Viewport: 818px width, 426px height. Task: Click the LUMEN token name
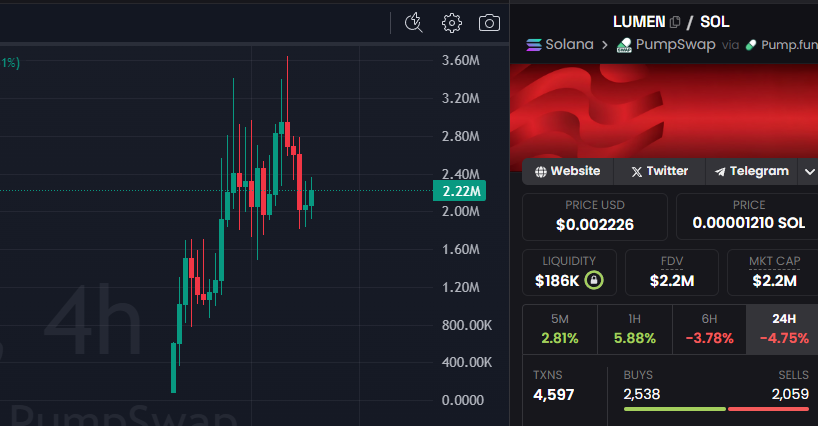[x=639, y=22]
